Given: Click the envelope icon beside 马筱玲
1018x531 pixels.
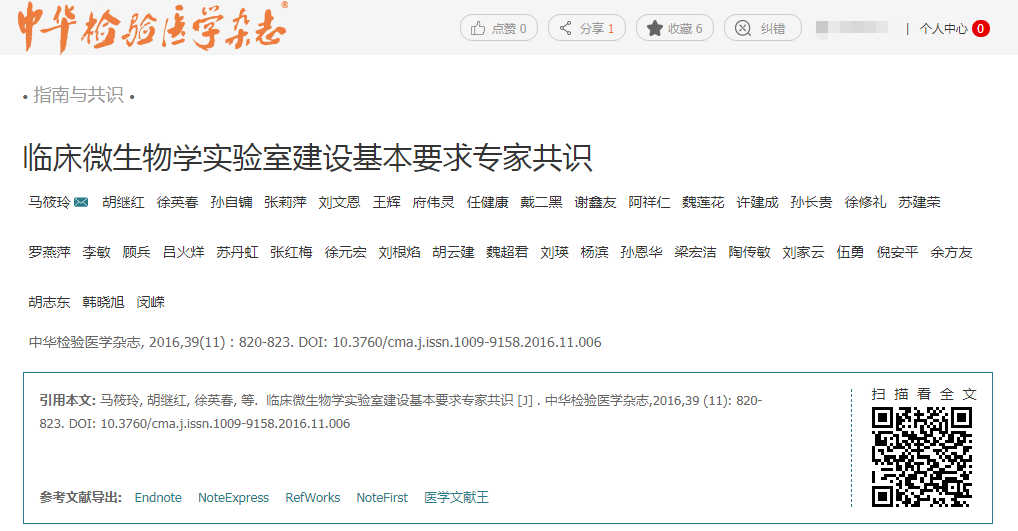Looking at the screenshot, I should (81, 202).
